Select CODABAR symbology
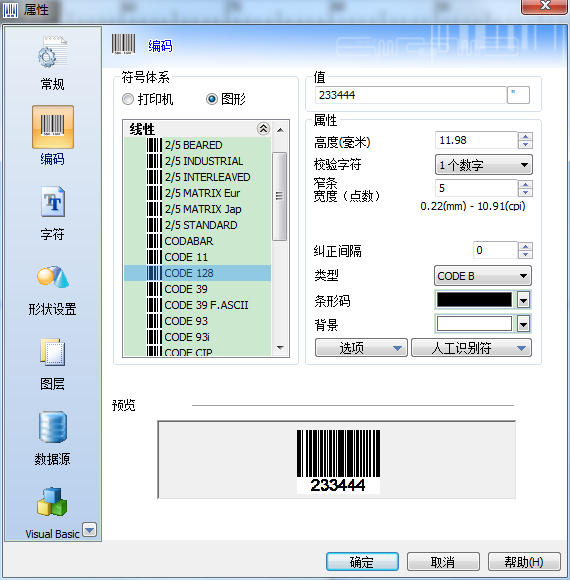The width and height of the screenshot is (570, 580). click(198, 241)
